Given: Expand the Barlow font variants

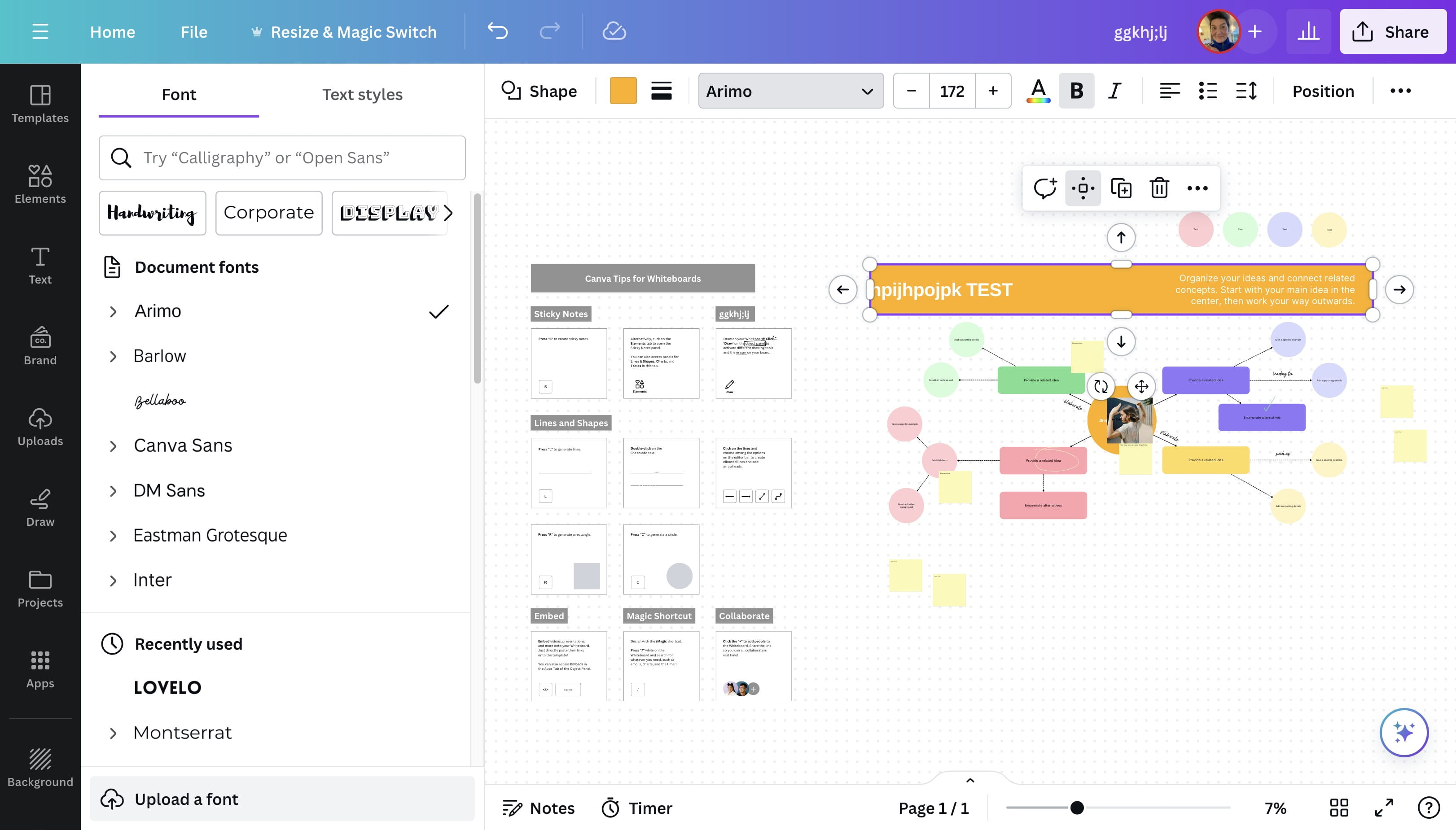Looking at the screenshot, I should 113,357.
